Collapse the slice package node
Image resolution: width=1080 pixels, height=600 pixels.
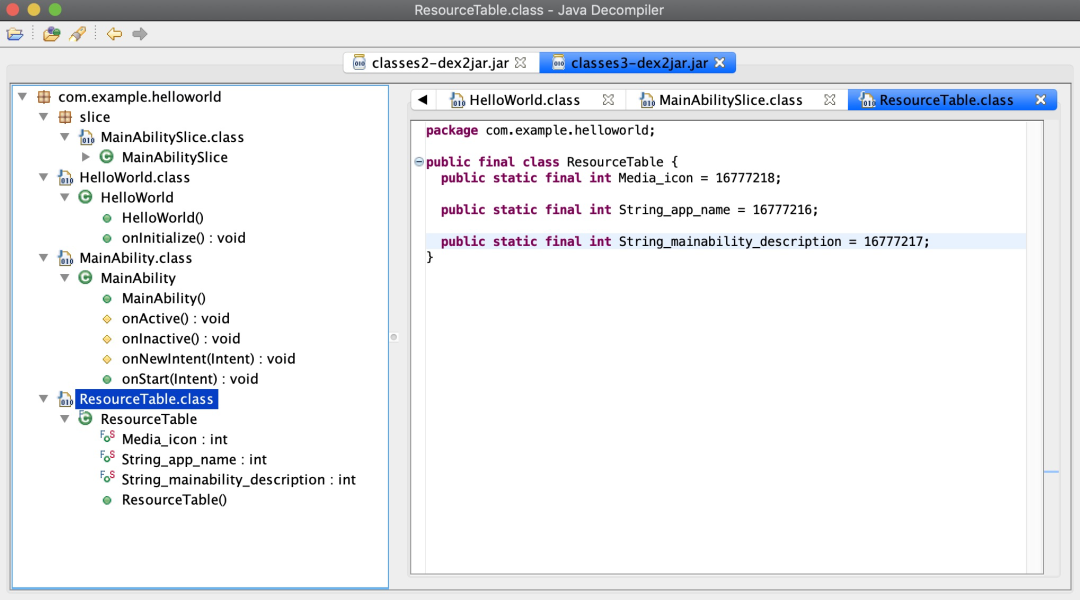point(44,117)
